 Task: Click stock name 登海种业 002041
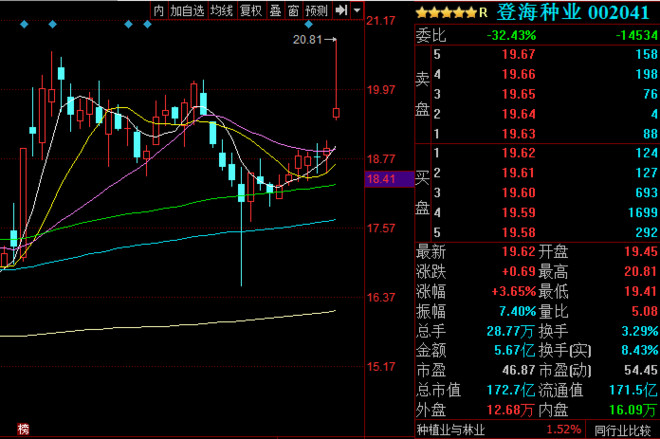tap(573, 12)
